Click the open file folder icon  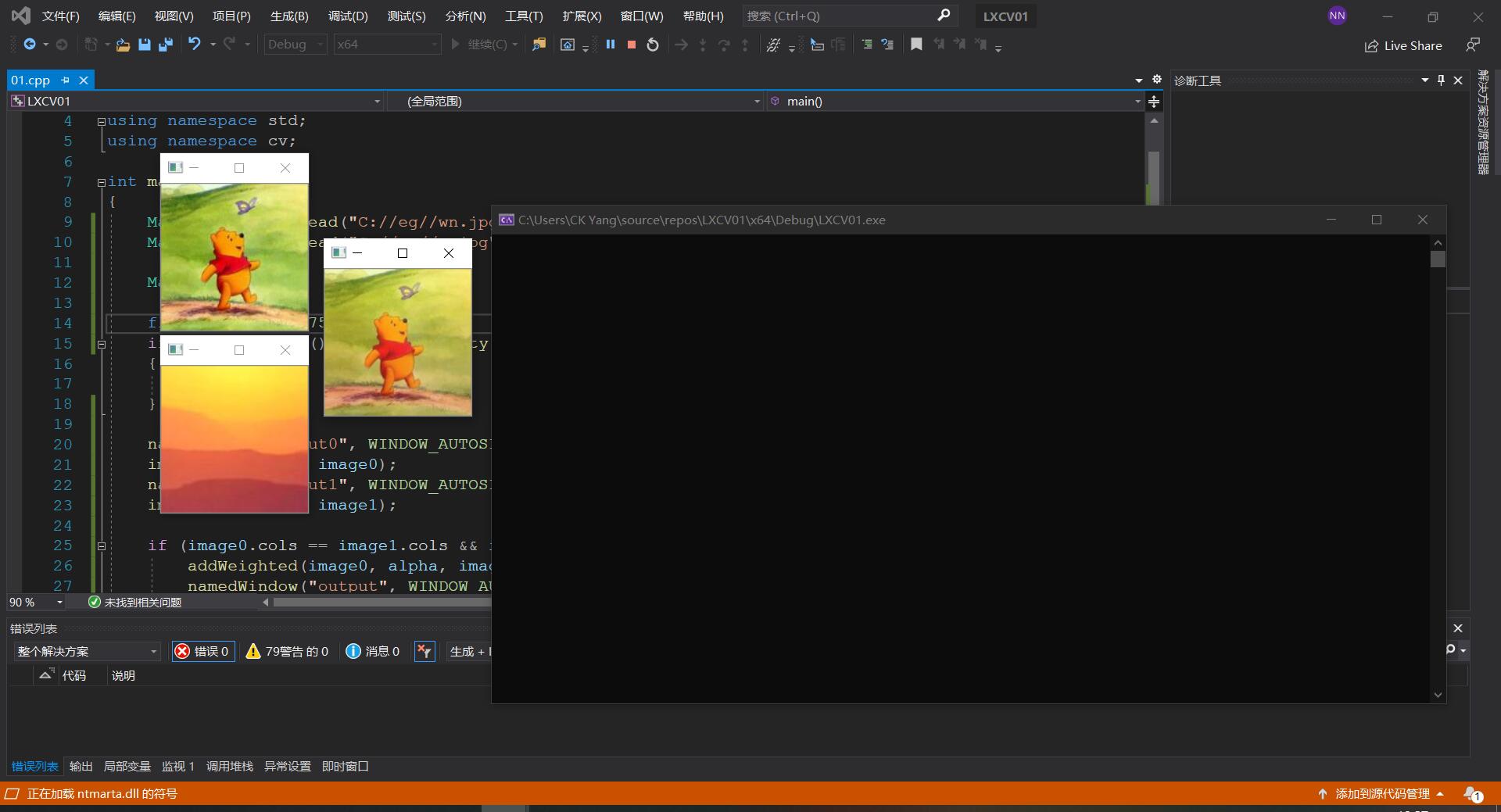(x=123, y=45)
